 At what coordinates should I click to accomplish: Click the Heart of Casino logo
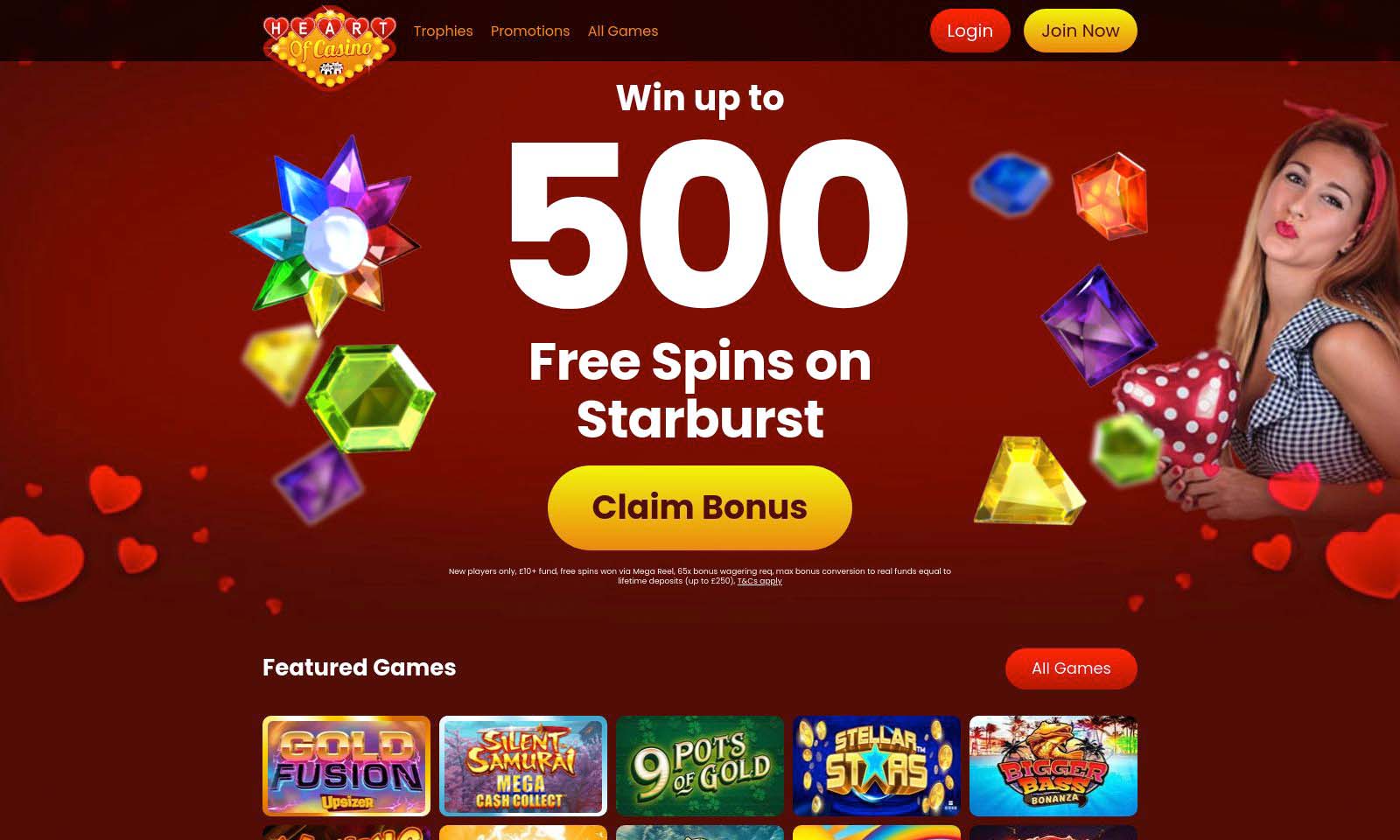(x=330, y=48)
